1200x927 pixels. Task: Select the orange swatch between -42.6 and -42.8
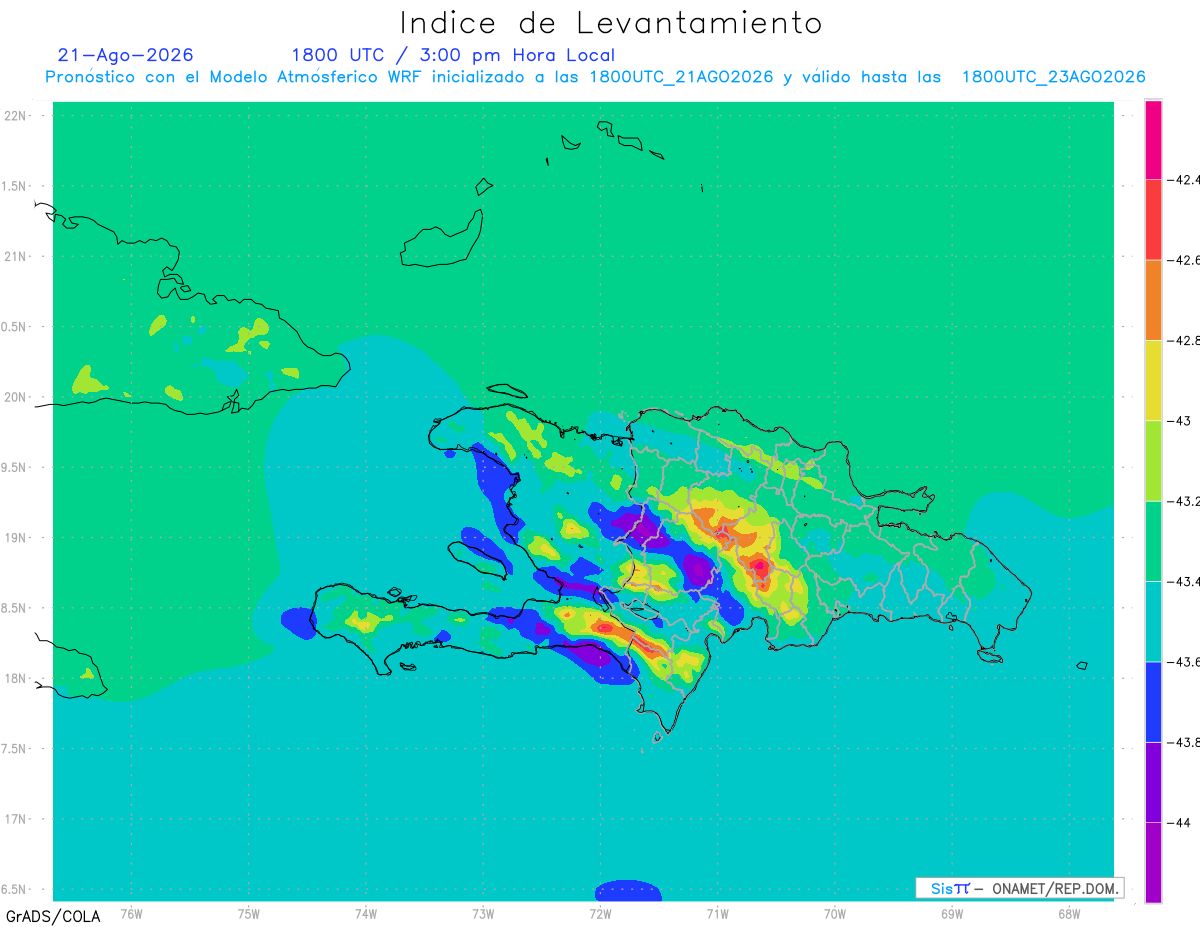point(1153,300)
